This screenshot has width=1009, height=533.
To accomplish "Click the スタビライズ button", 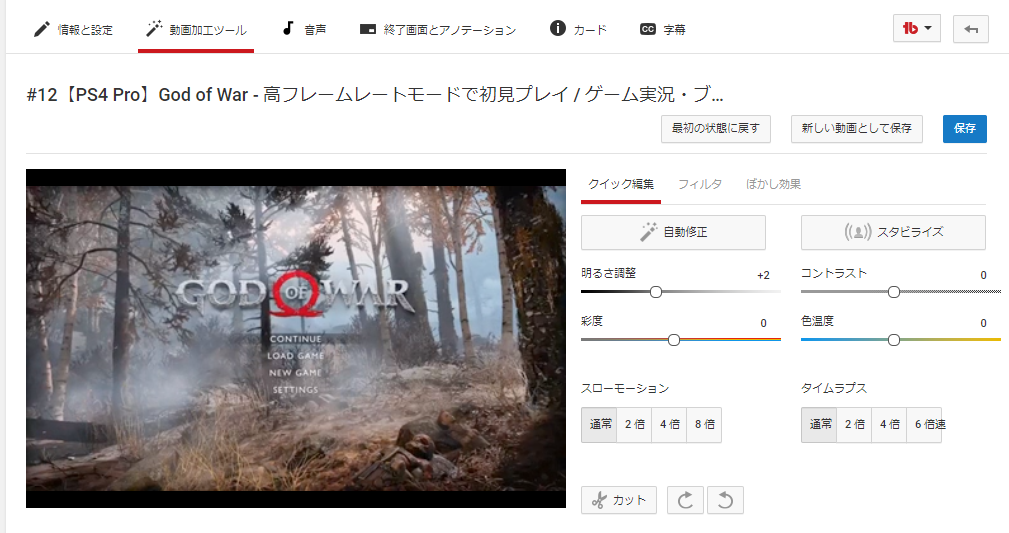I will point(893,232).
